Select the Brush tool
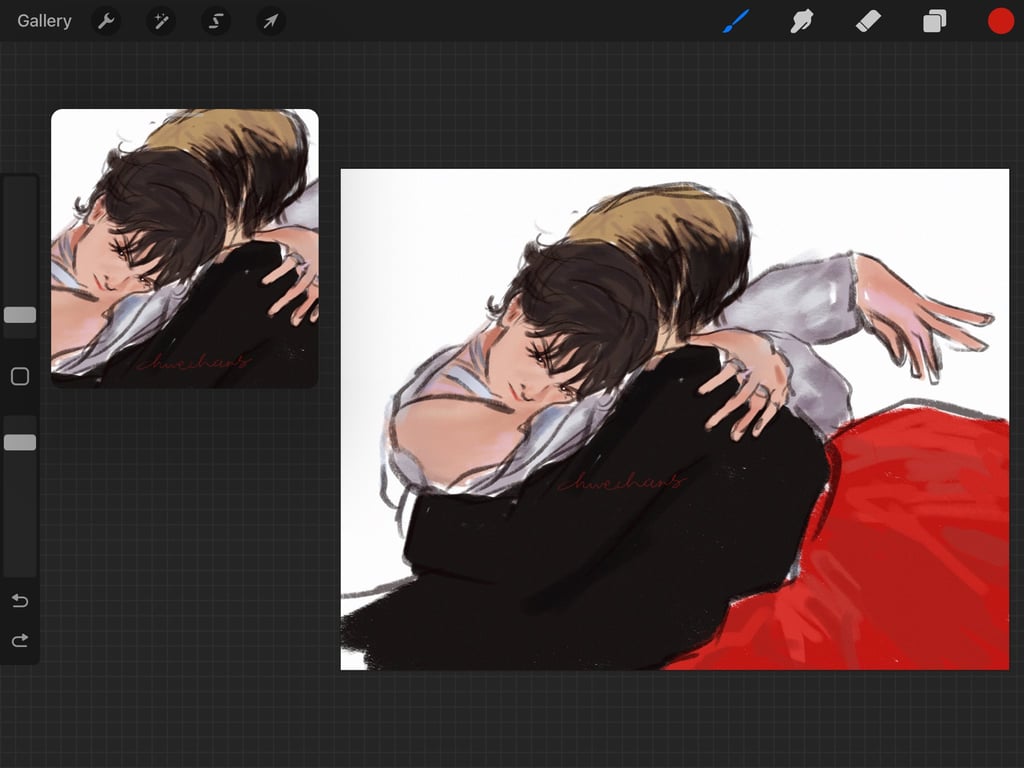Viewport: 1024px width, 768px height. [x=736, y=21]
